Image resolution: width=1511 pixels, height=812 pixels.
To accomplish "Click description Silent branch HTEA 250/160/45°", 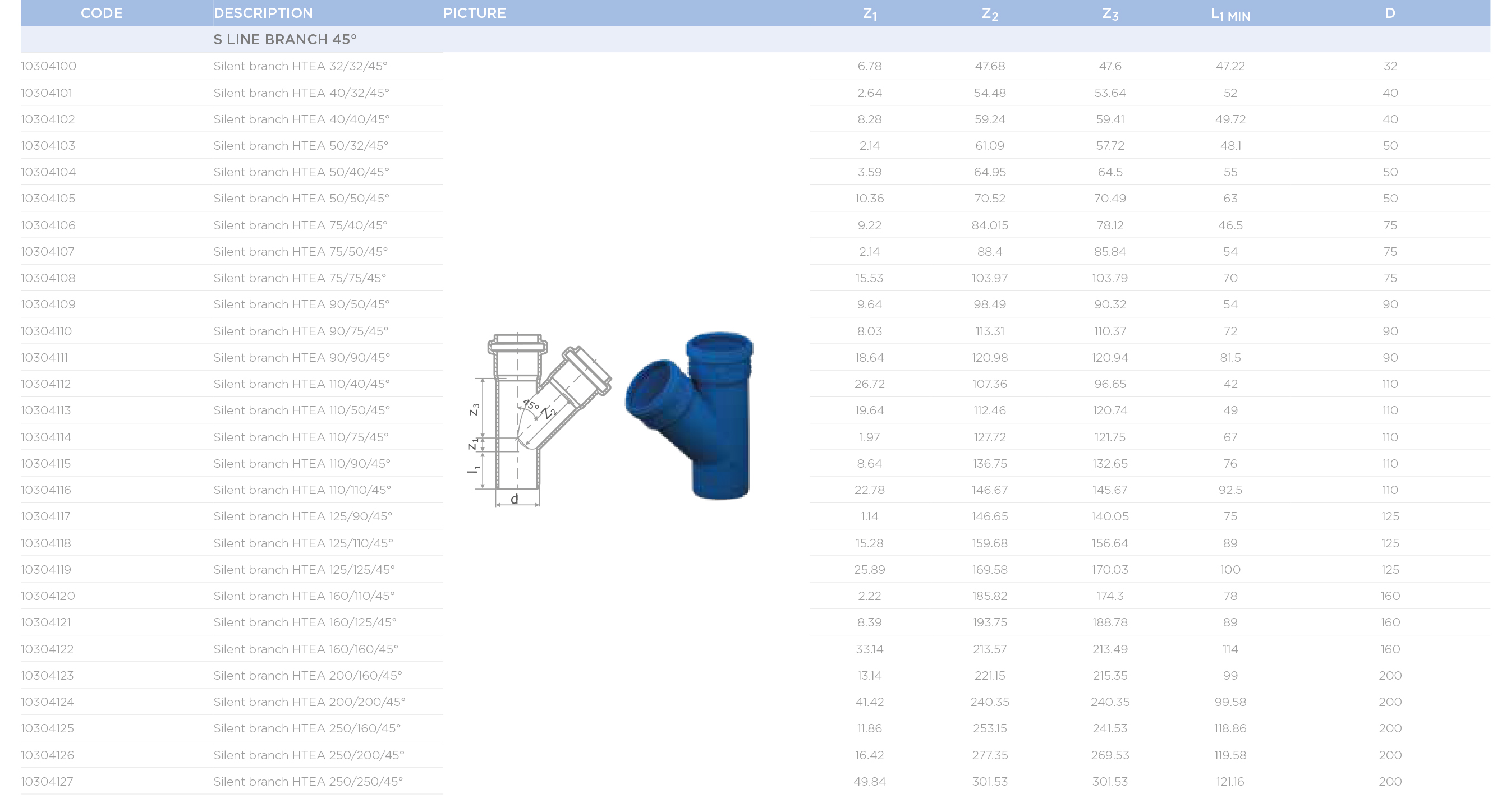I will pos(307,728).
